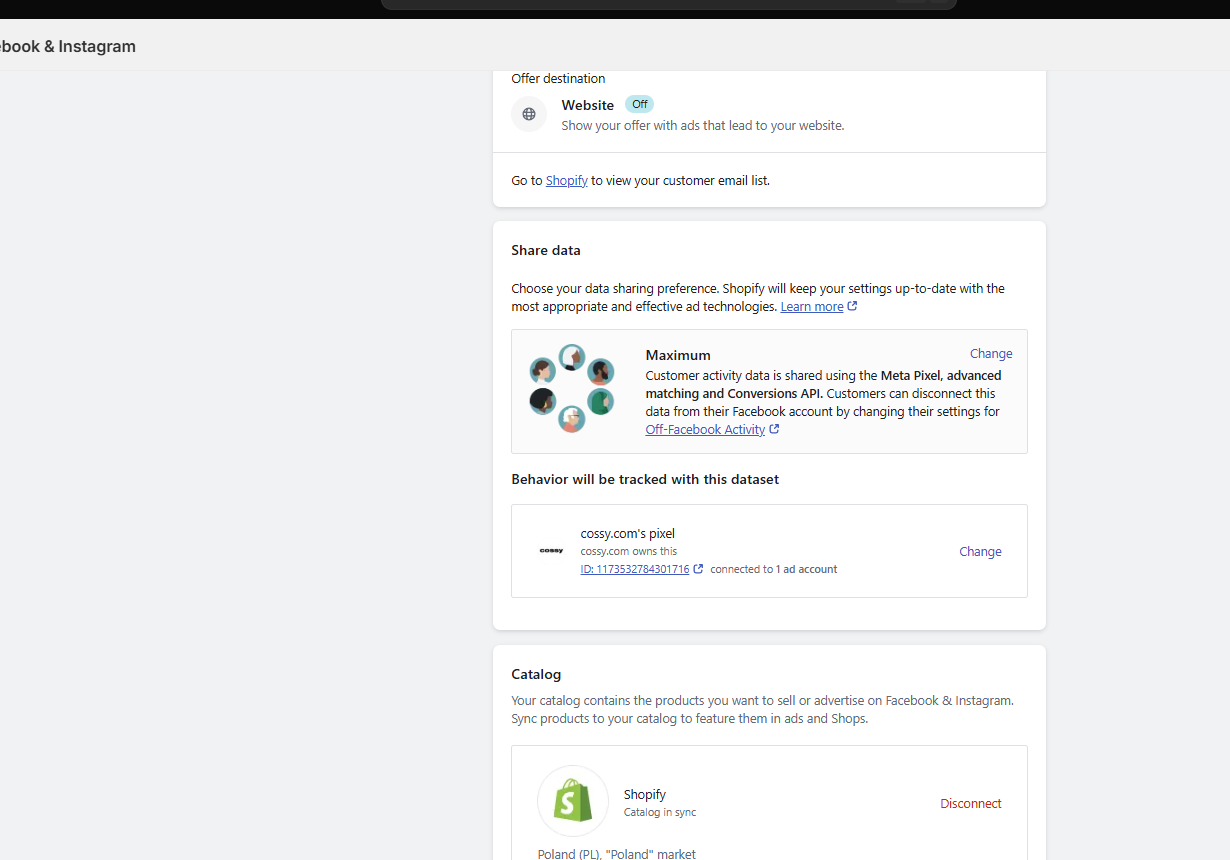
Task: Click the Share data section heading
Action: pyautogui.click(x=546, y=251)
